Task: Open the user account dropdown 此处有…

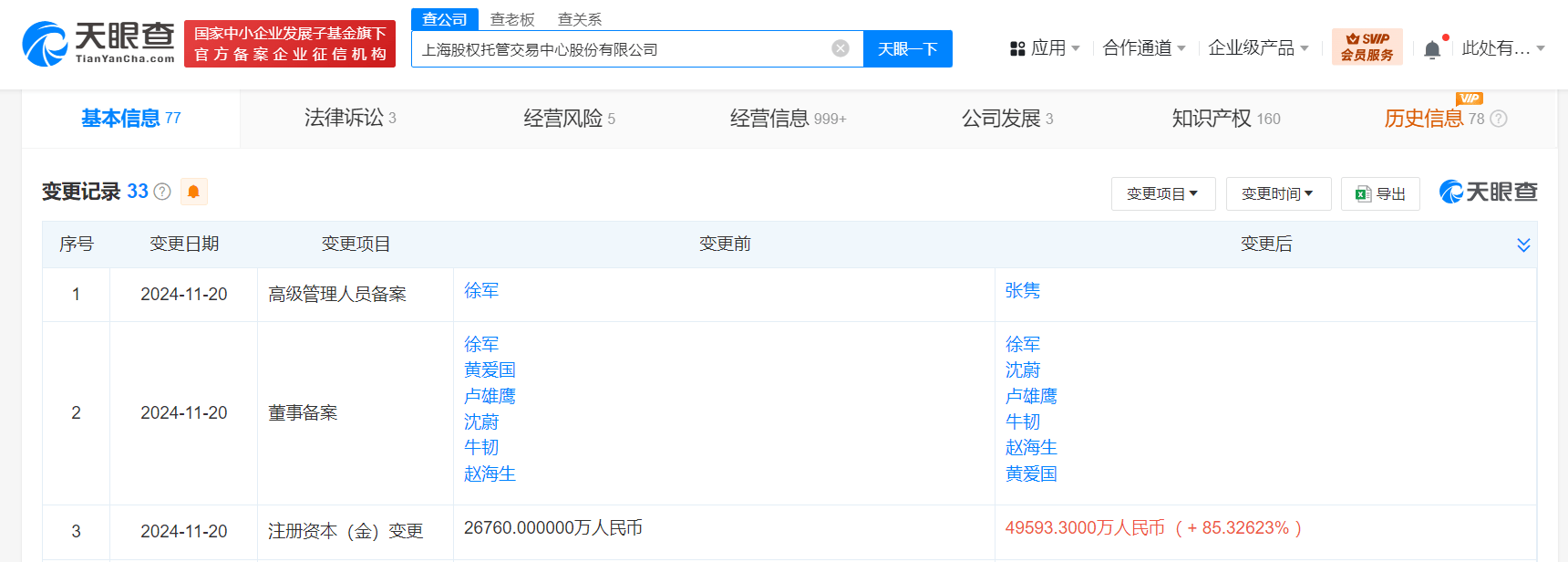Action: coord(1503,48)
